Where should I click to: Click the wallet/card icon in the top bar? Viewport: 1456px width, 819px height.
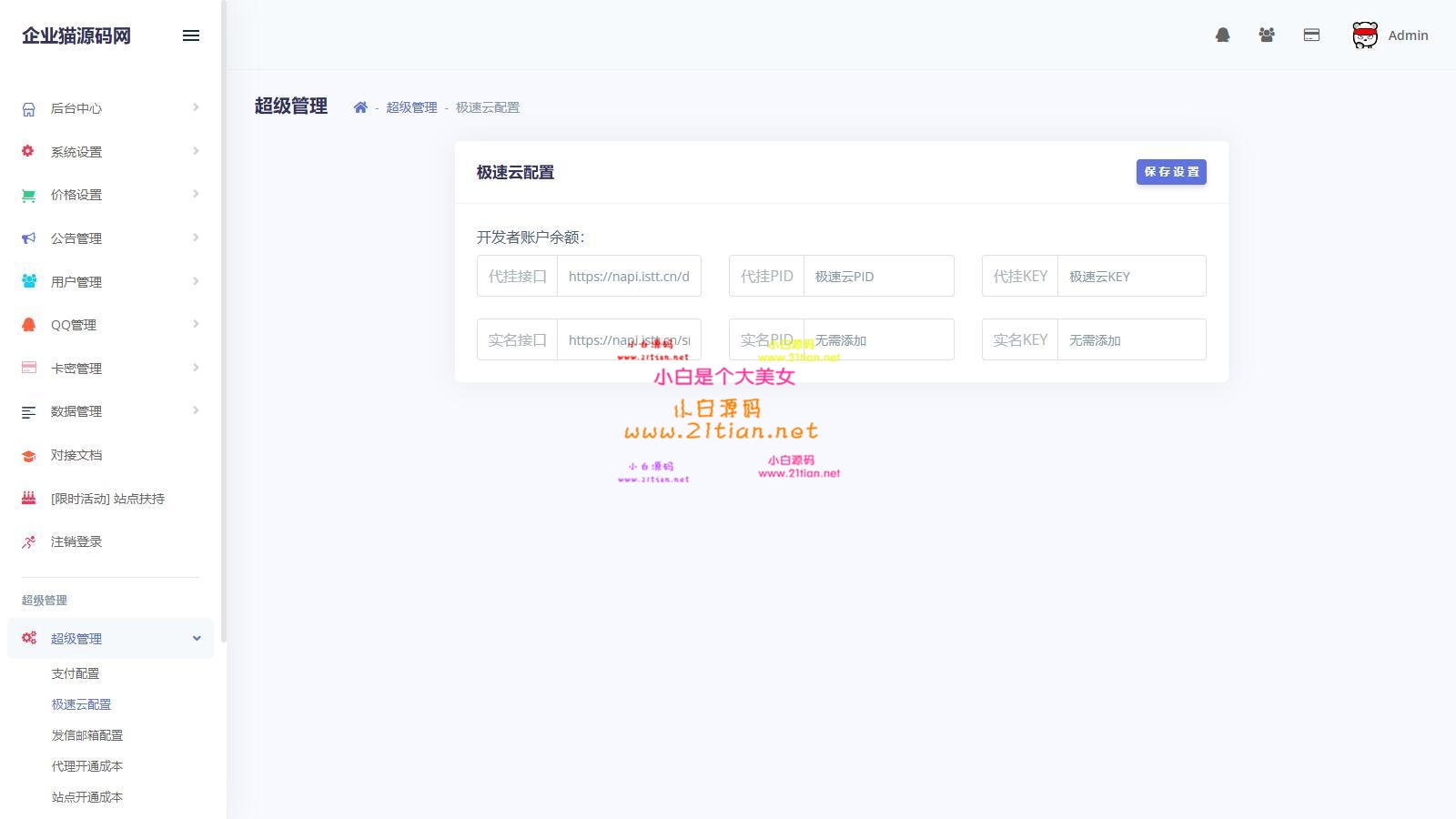tap(1311, 35)
